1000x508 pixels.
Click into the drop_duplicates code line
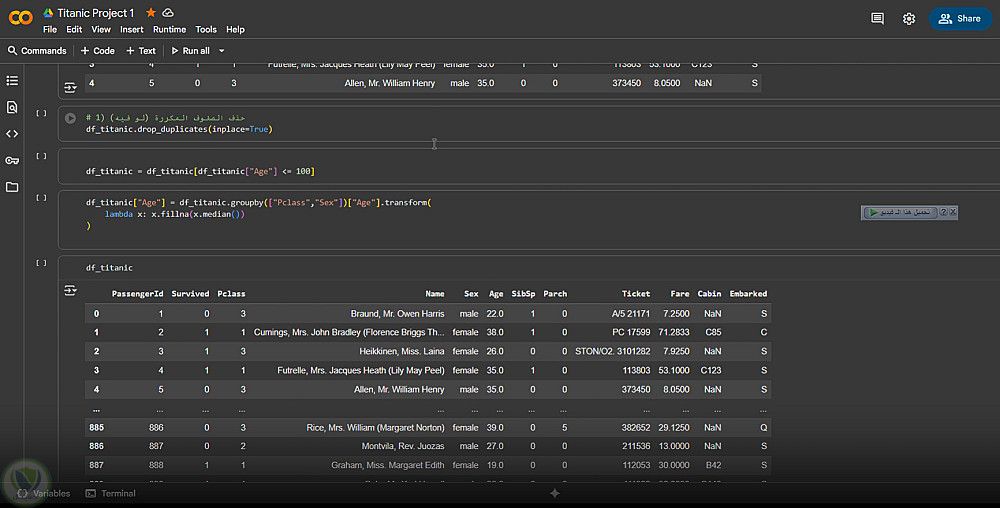point(179,129)
